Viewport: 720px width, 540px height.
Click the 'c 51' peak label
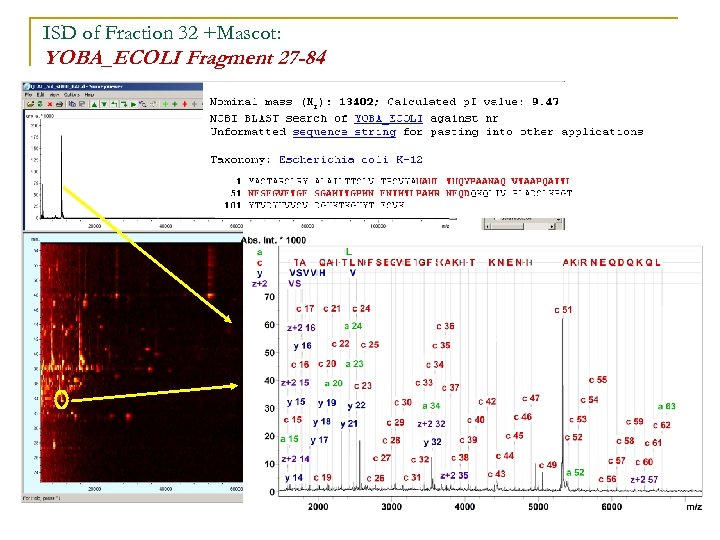tap(563, 310)
